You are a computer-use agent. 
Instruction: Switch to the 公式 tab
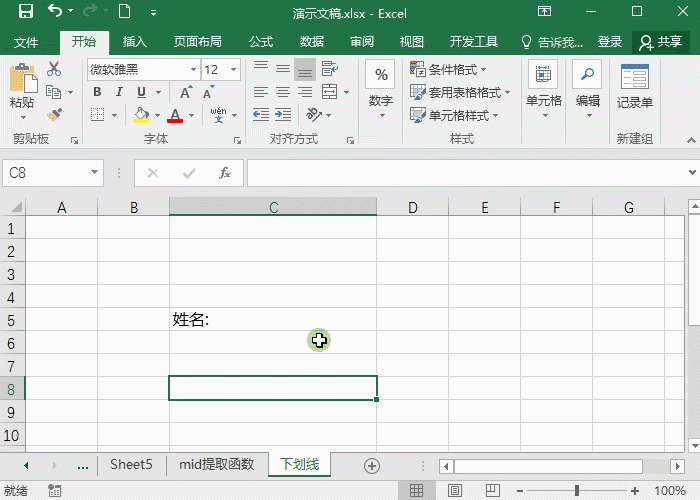click(x=261, y=42)
